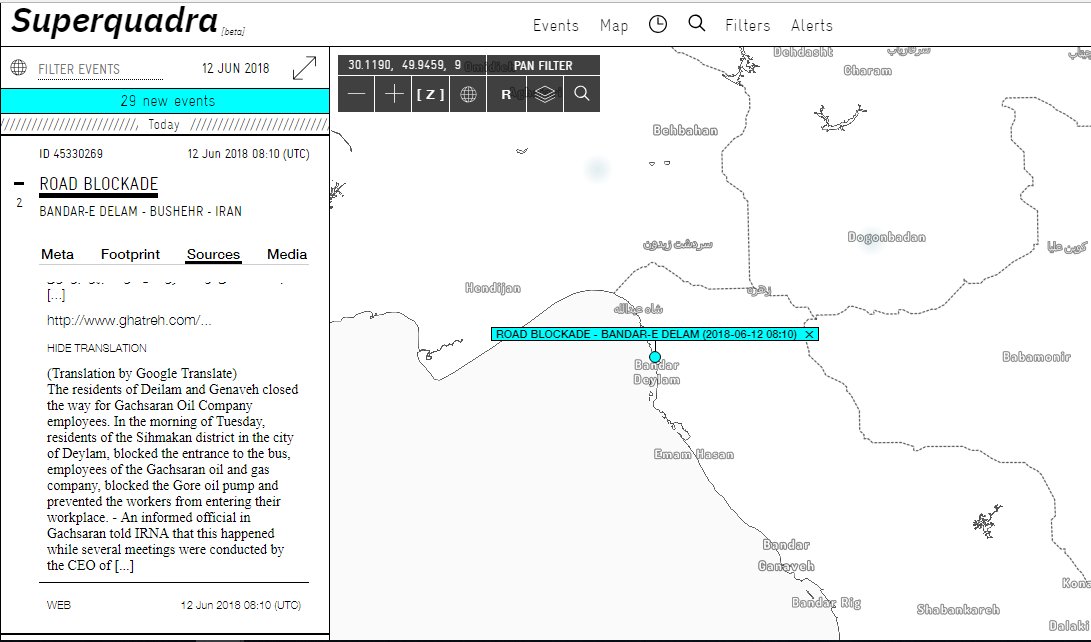
Task: Click the WEB source label
Action: pyautogui.click(x=58, y=605)
